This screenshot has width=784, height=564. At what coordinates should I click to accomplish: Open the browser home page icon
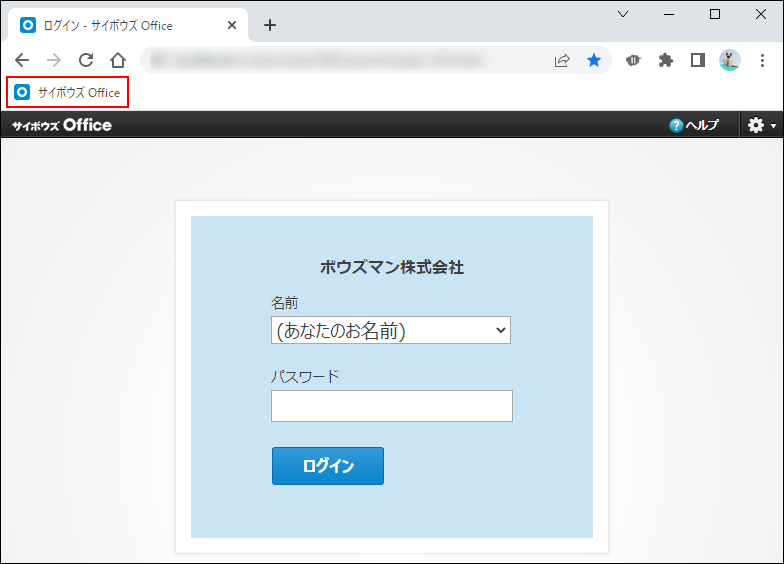[118, 60]
